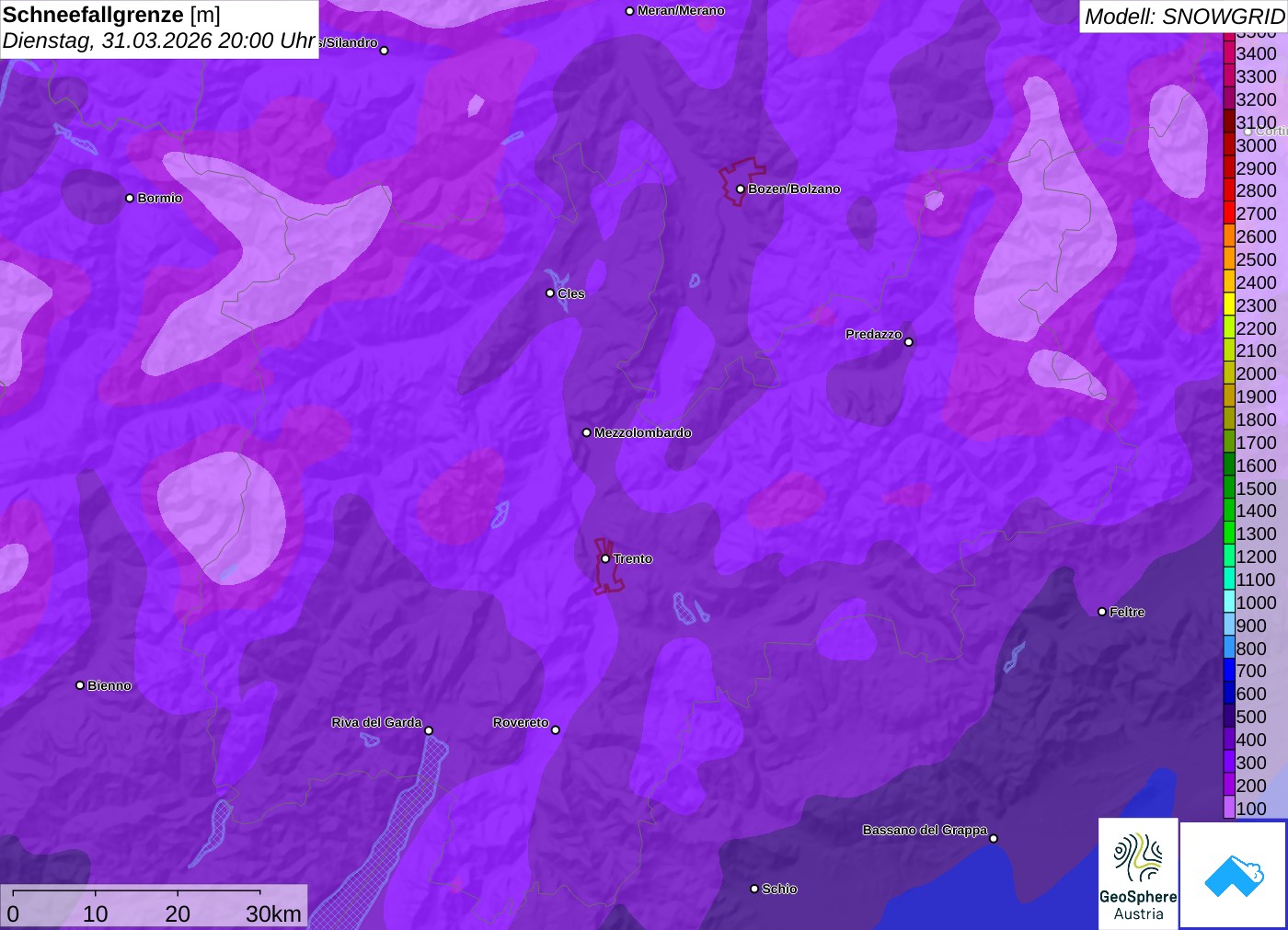Click the Schneefallgrenze [m] title
Image resolution: width=1288 pixels, height=930 pixels.
coord(111,15)
